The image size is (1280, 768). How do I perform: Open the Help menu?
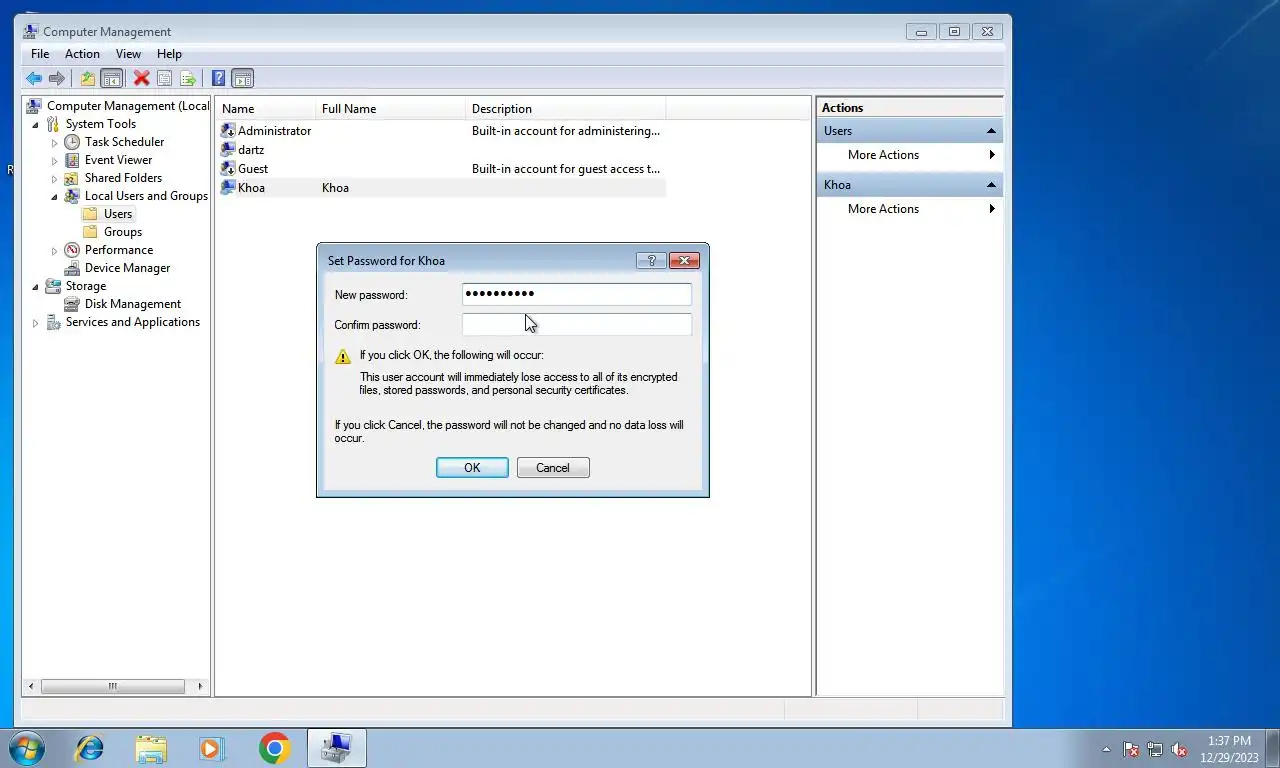(x=169, y=54)
